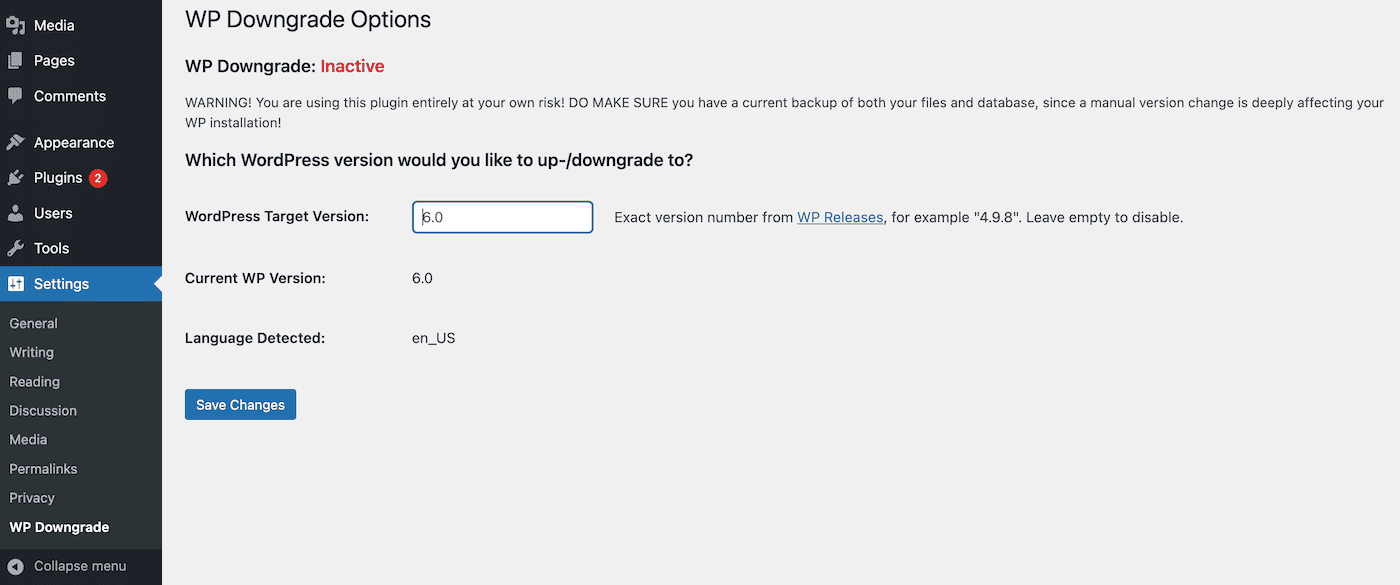Open the WP Releases link

coord(839,217)
